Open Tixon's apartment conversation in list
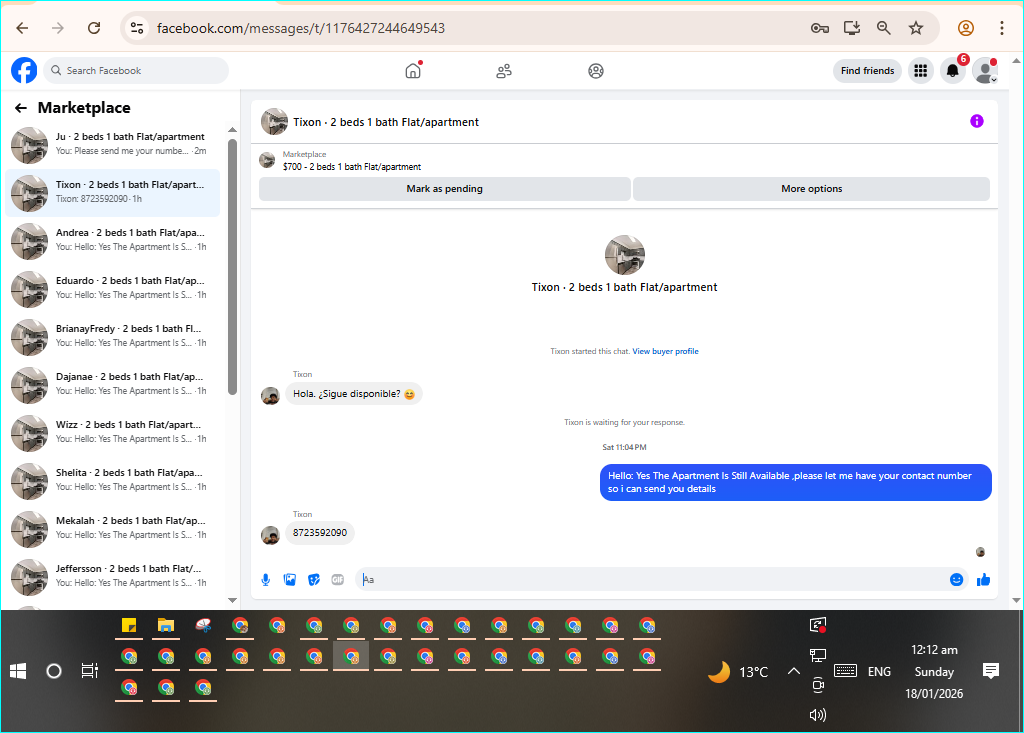 112,193
